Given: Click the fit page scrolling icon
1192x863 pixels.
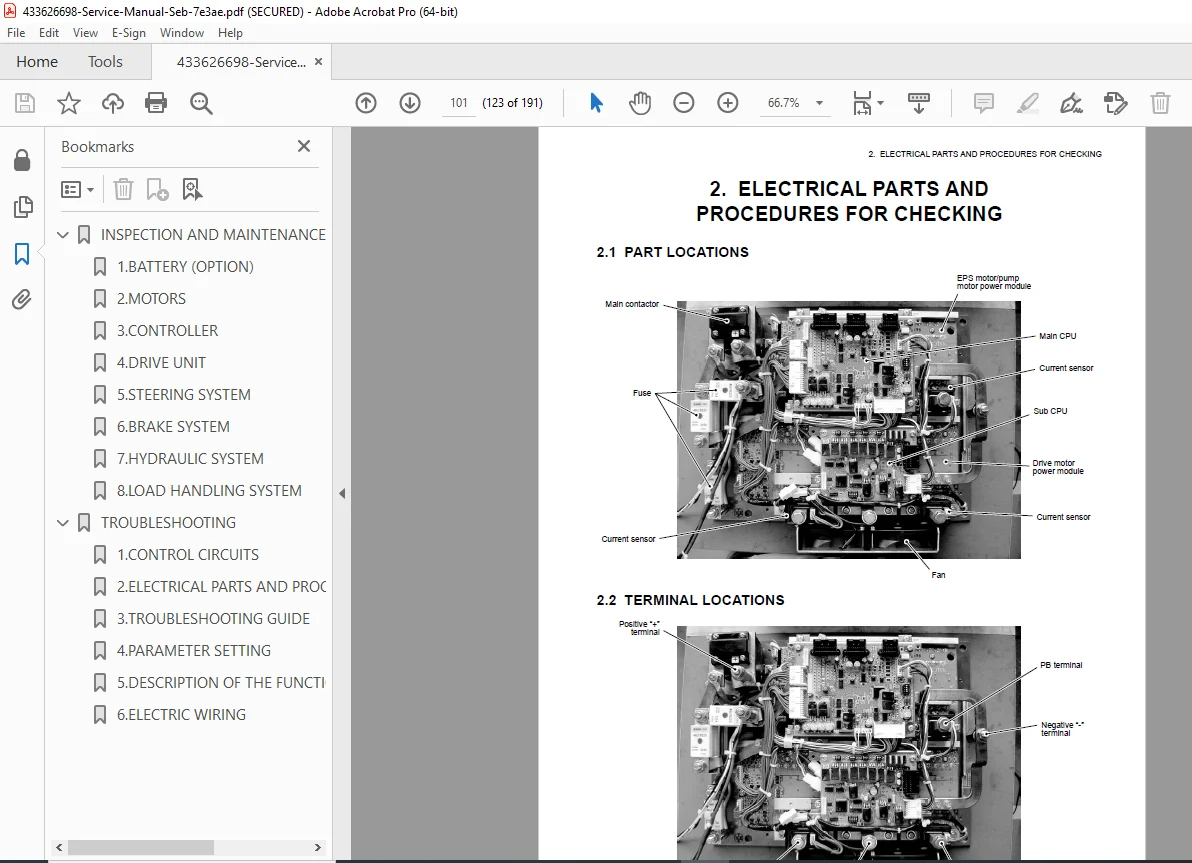Looking at the screenshot, I should click(862, 103).
